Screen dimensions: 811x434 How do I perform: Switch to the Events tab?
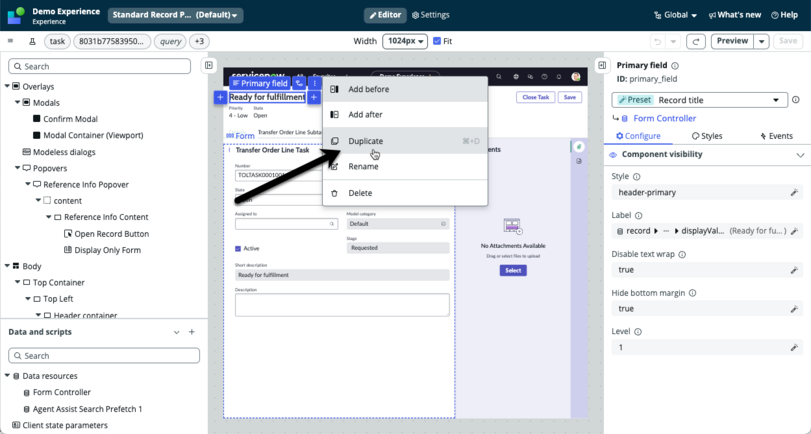[776, 136]
